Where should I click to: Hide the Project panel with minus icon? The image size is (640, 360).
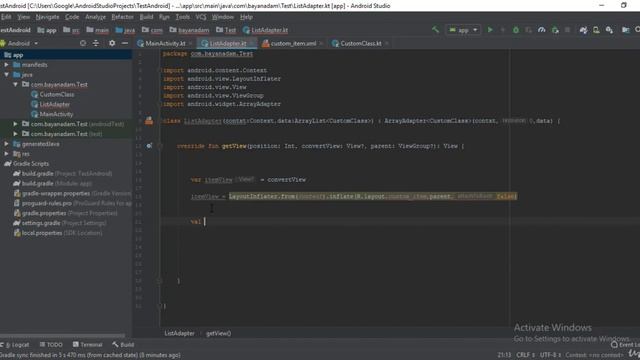pos(124,43)
